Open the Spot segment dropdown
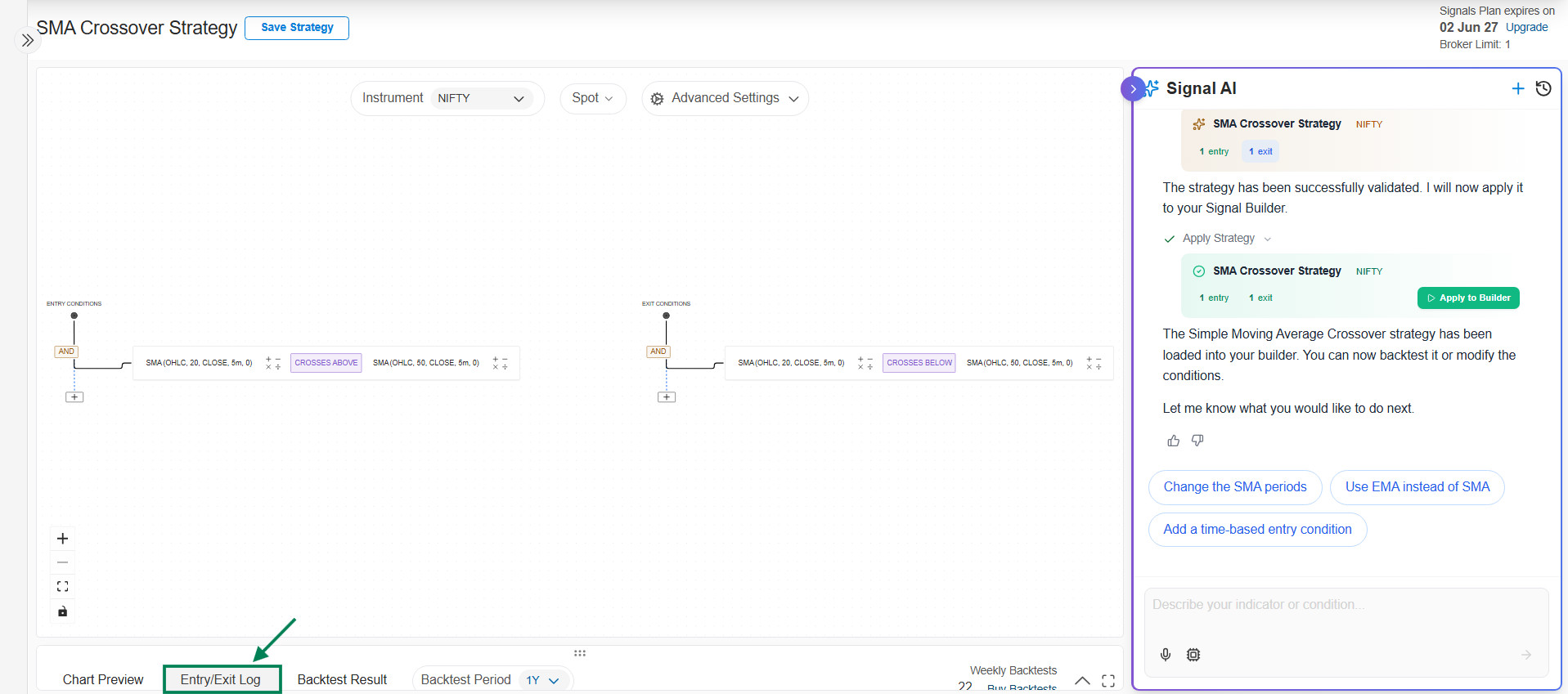The height and width of the screenshot is (694, 1568). (592, 98)
